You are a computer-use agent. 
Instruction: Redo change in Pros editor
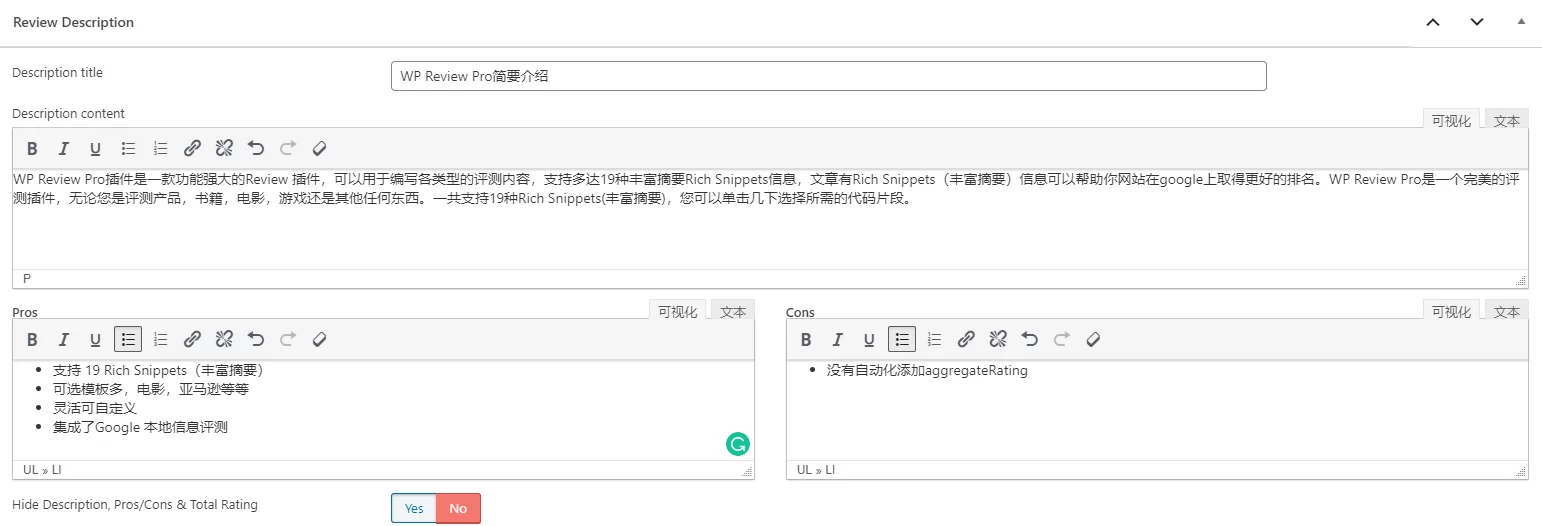[288, 340]
